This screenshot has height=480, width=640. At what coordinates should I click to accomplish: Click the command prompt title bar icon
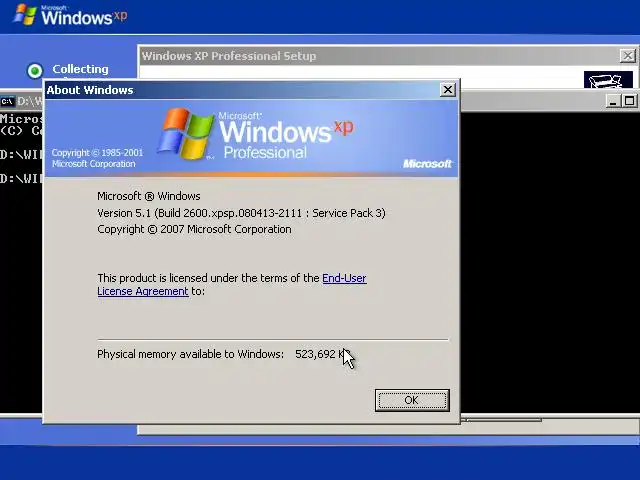[7, 101]
